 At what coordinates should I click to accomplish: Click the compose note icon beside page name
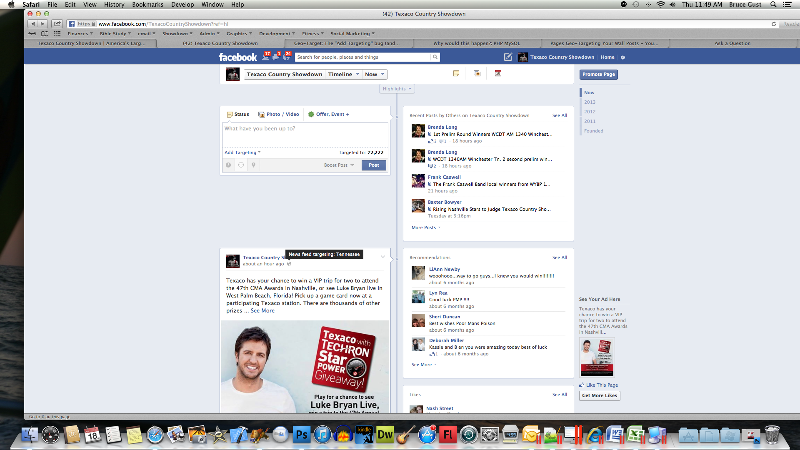click(508, 57)
